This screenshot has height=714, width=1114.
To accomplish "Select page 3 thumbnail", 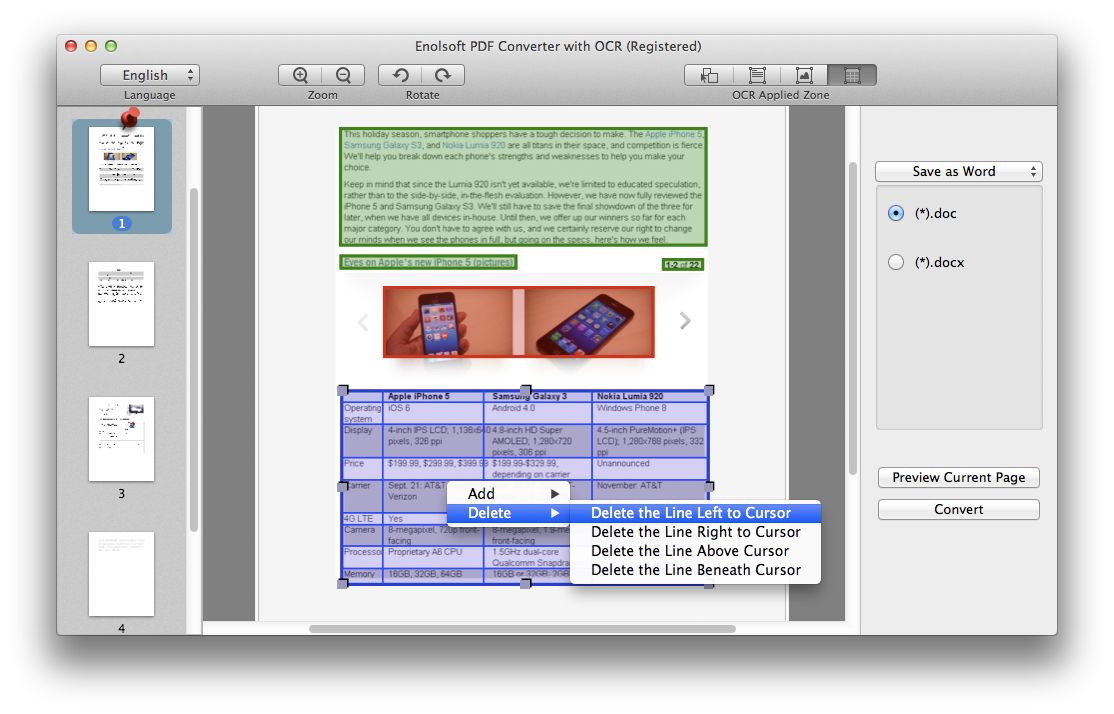I will click(121, 439).
